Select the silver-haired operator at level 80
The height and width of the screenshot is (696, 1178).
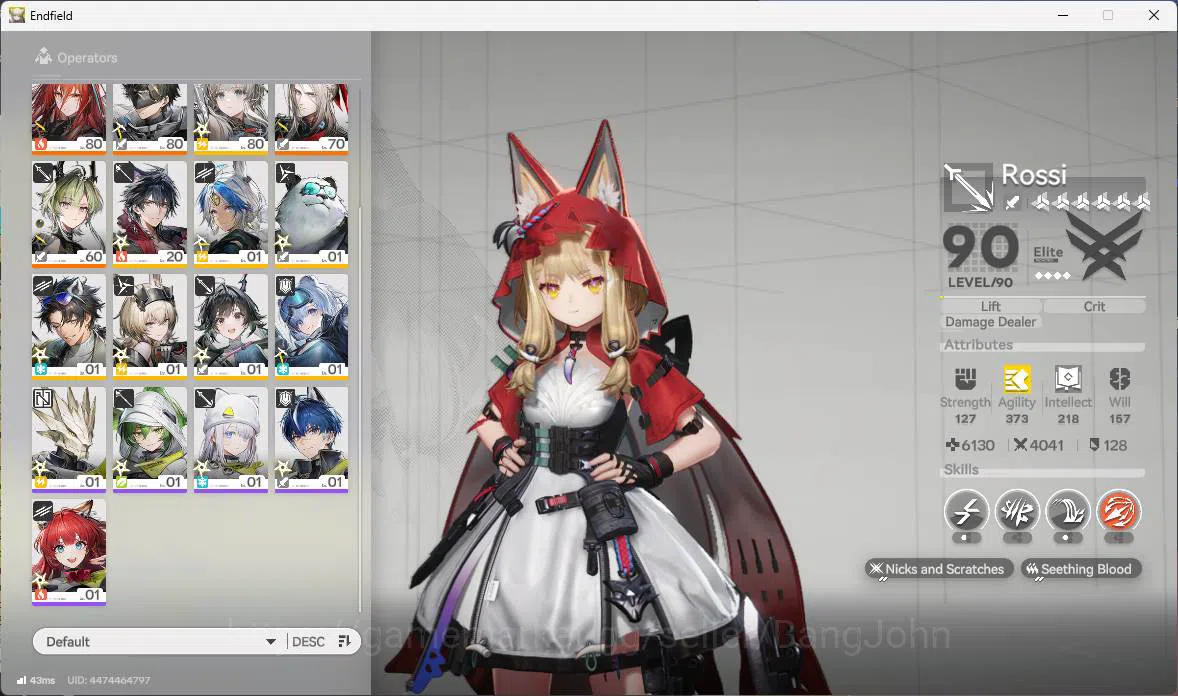point(231,118)
